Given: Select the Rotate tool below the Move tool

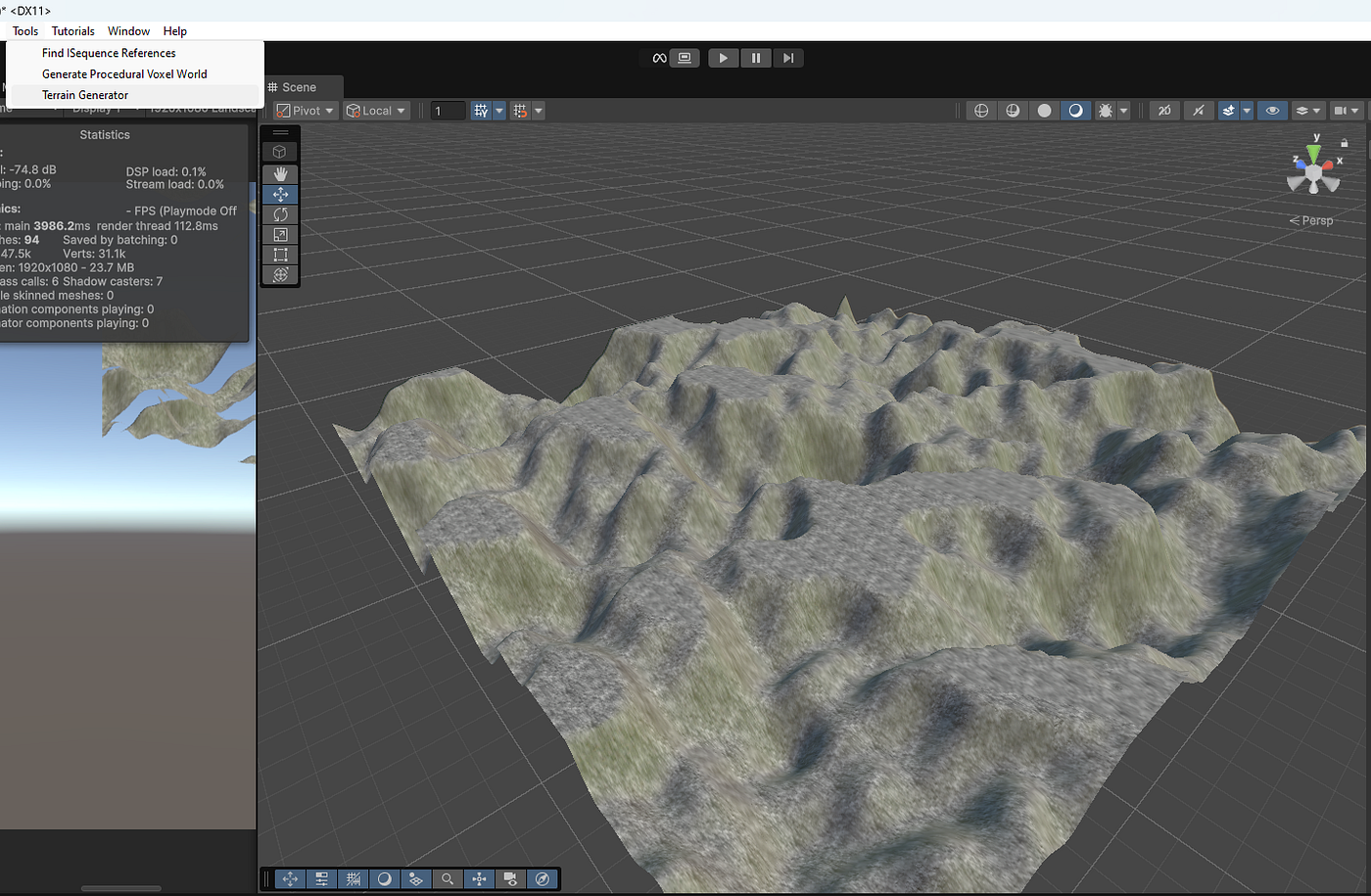Looking at the screenshot, I should (x=280, y=214).
